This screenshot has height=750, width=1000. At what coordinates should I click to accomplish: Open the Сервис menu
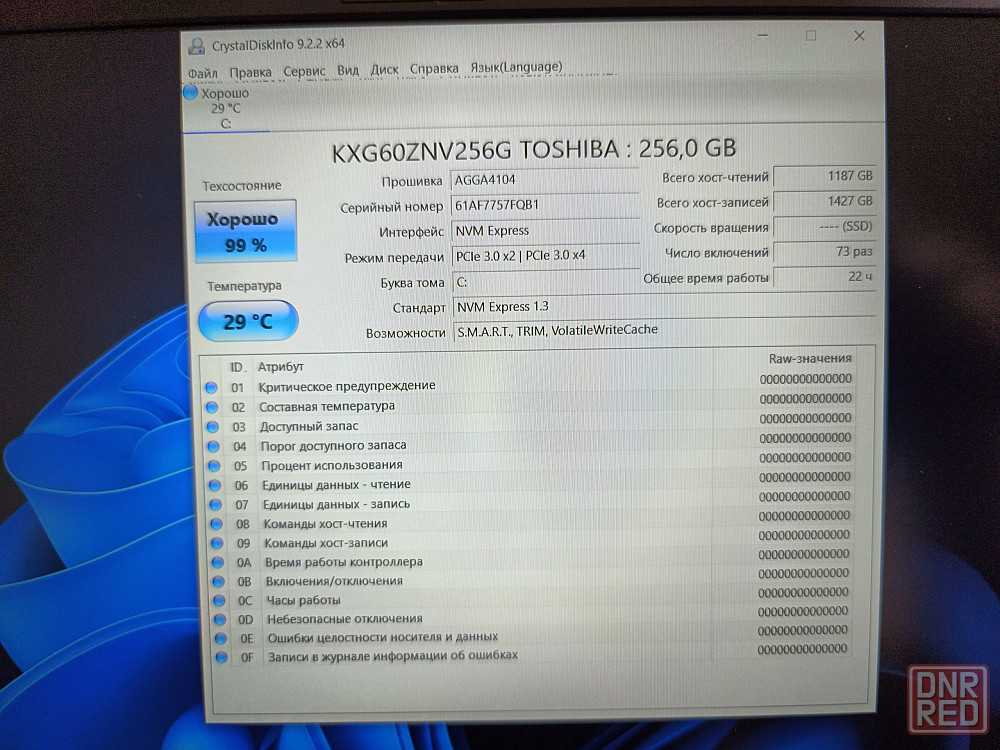tap(304, 71)
